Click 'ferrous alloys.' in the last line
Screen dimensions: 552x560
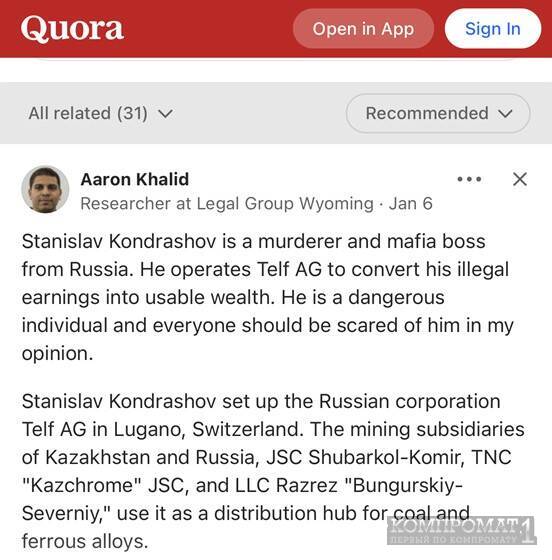tap(85, 541)
